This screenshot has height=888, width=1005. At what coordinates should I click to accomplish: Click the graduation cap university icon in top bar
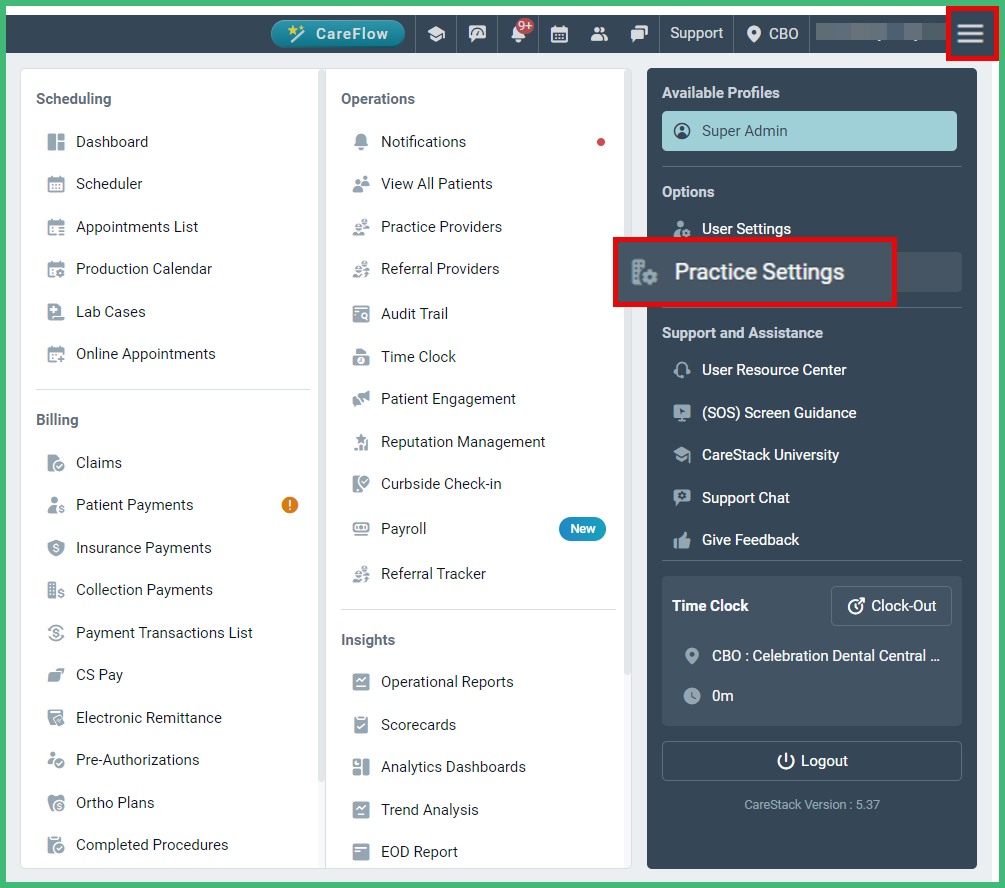pos(436,33)
